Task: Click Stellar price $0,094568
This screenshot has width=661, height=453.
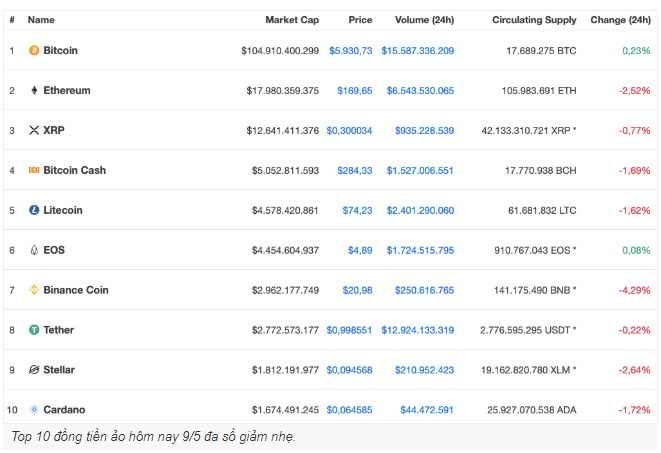Action: pos(349,370)
